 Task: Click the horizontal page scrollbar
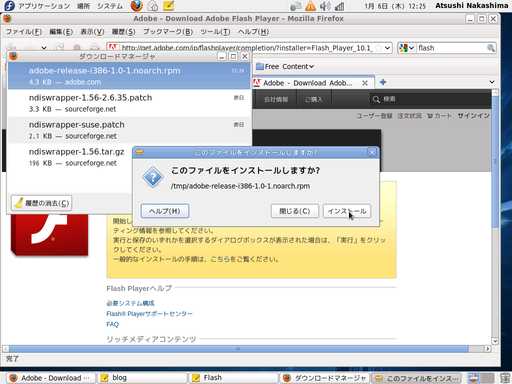239,349
